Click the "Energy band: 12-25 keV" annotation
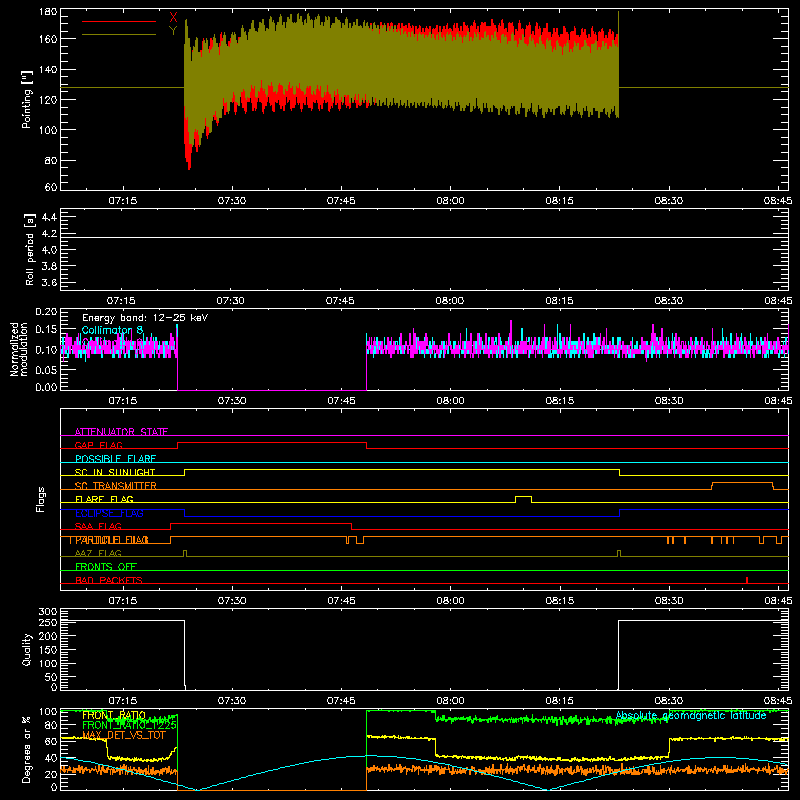Image resolution: width=800 pixels, height=800 pixels. [145, 318]
